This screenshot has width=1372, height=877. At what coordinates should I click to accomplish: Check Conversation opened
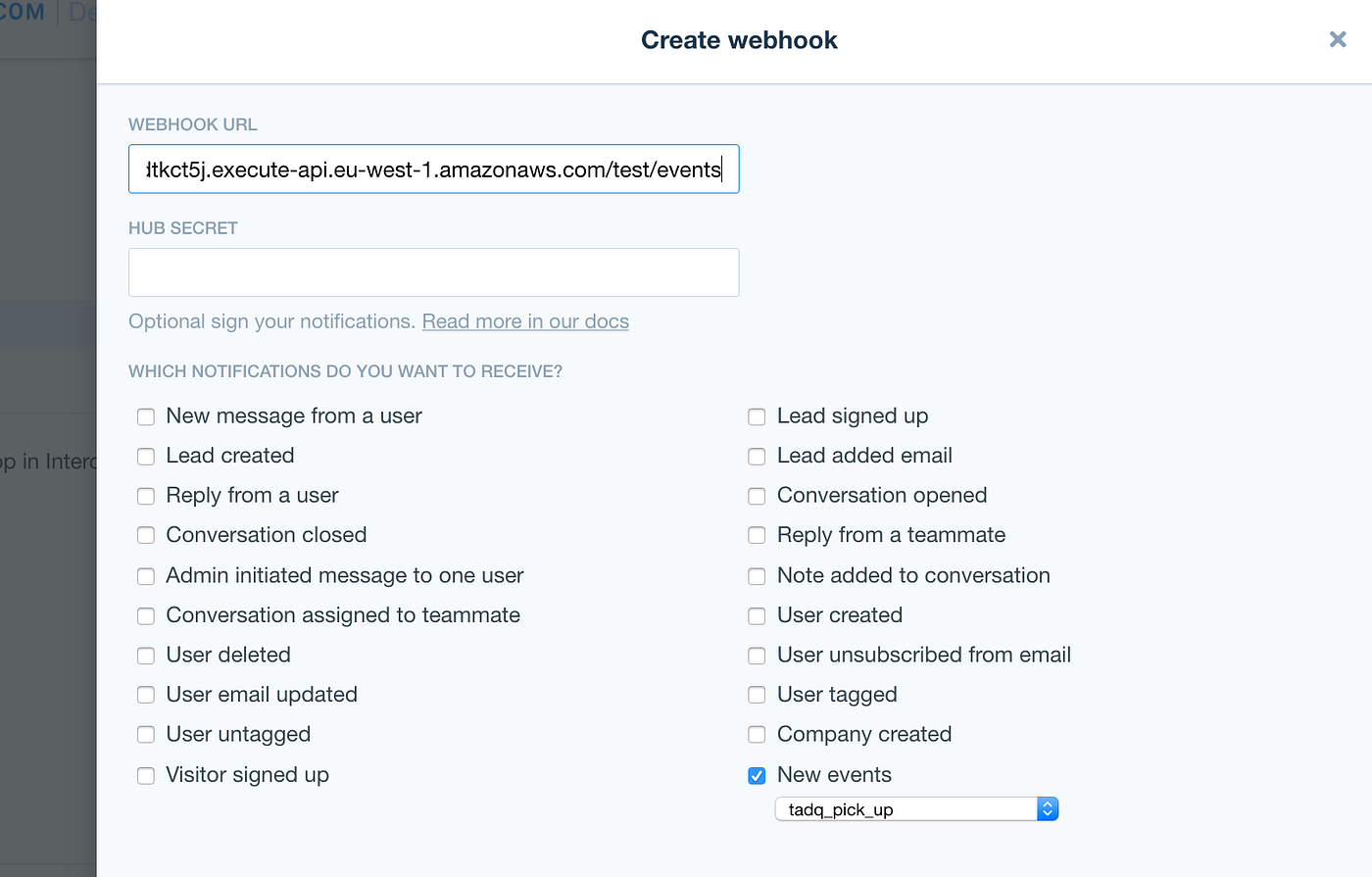click(757, 496)
